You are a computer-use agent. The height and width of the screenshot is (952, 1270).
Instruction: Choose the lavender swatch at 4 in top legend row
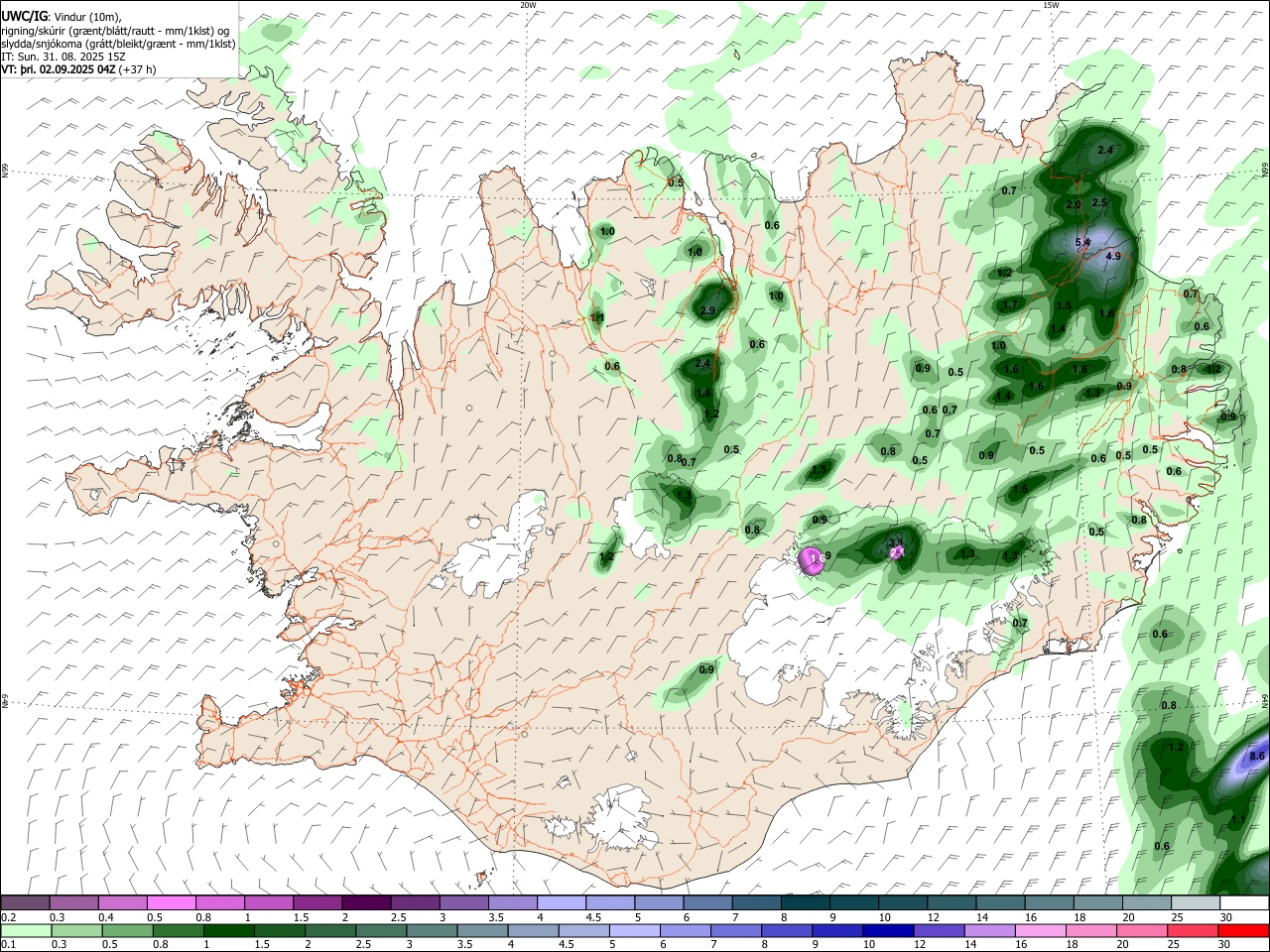click(561, 903)
